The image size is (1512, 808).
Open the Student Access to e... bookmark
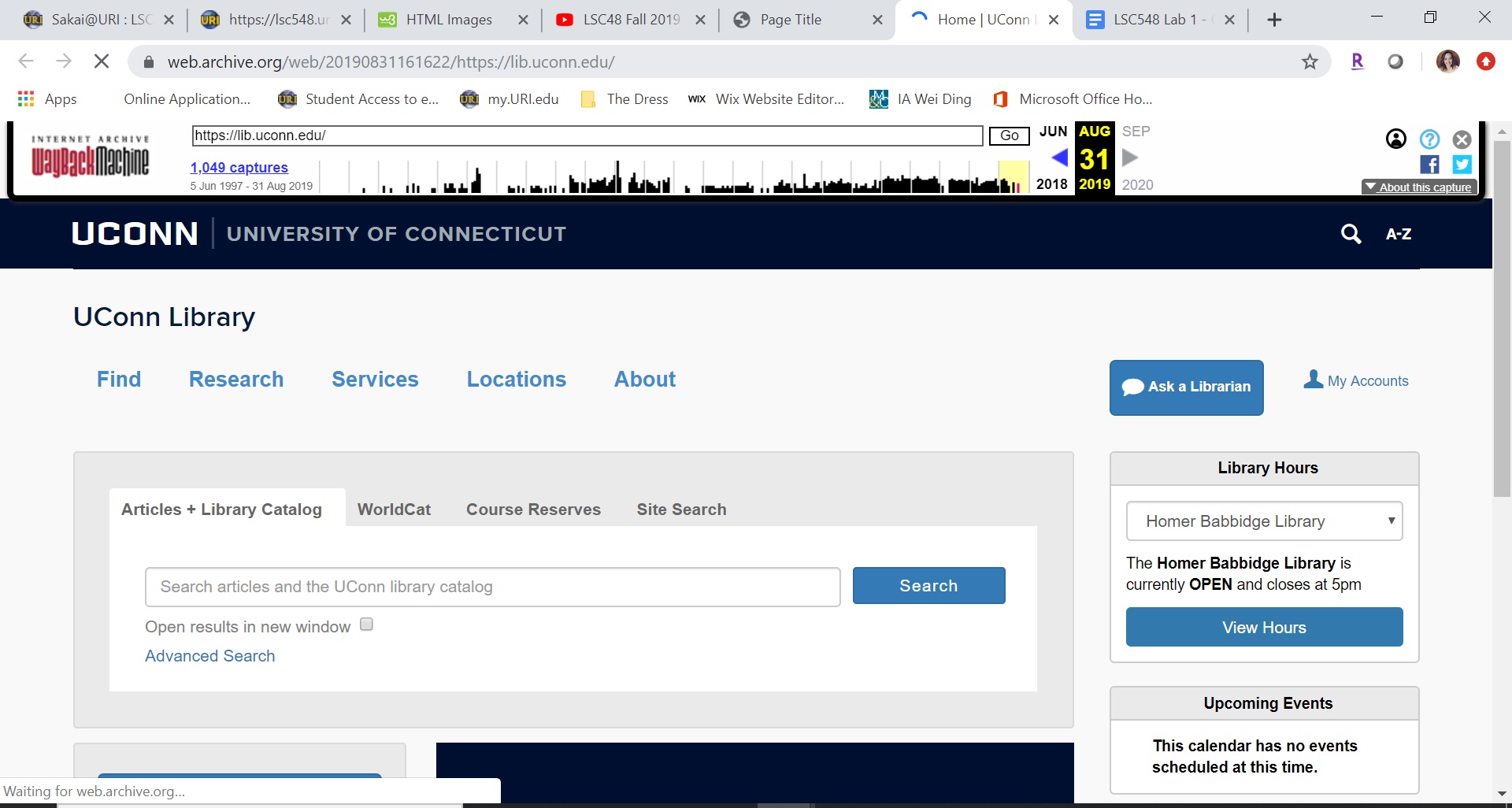click(x=358, y=99)
